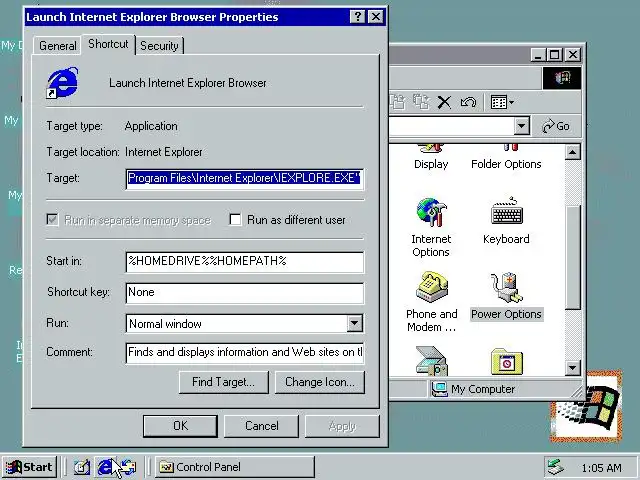Close the Properties dialog with X button

coord(376,17)
